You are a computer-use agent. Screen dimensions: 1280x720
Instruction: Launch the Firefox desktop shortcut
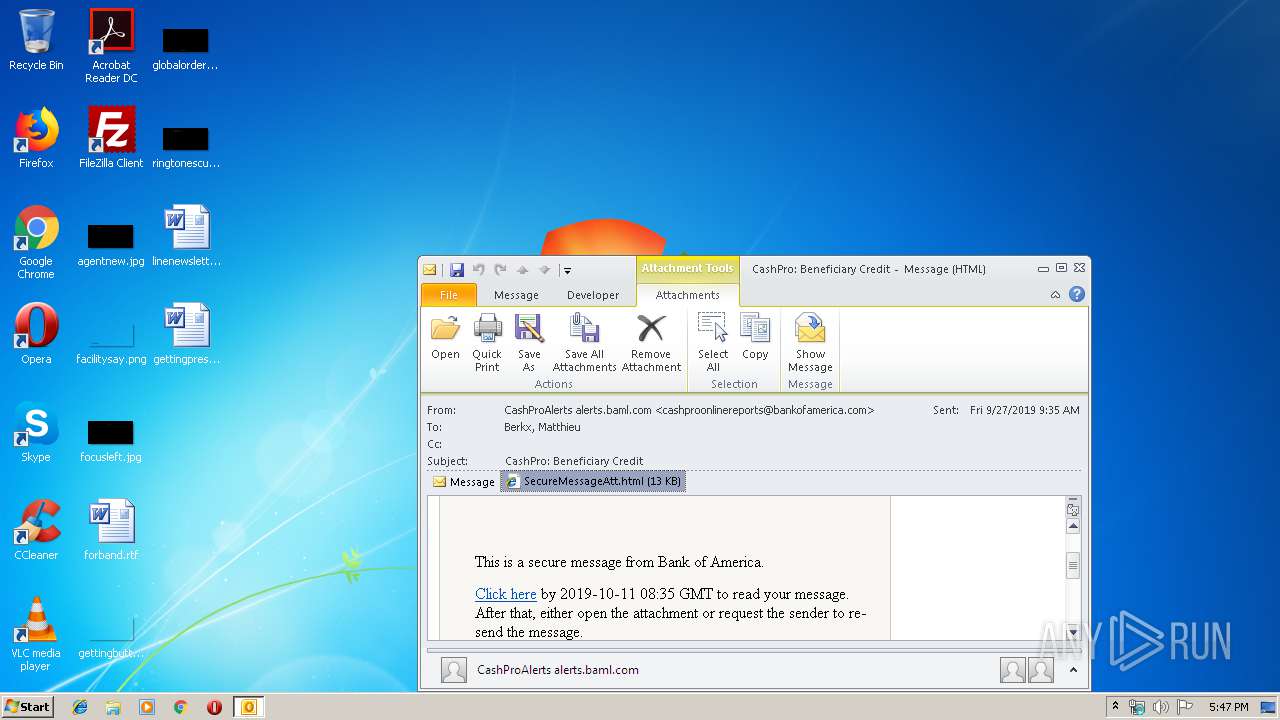(36, 138)
